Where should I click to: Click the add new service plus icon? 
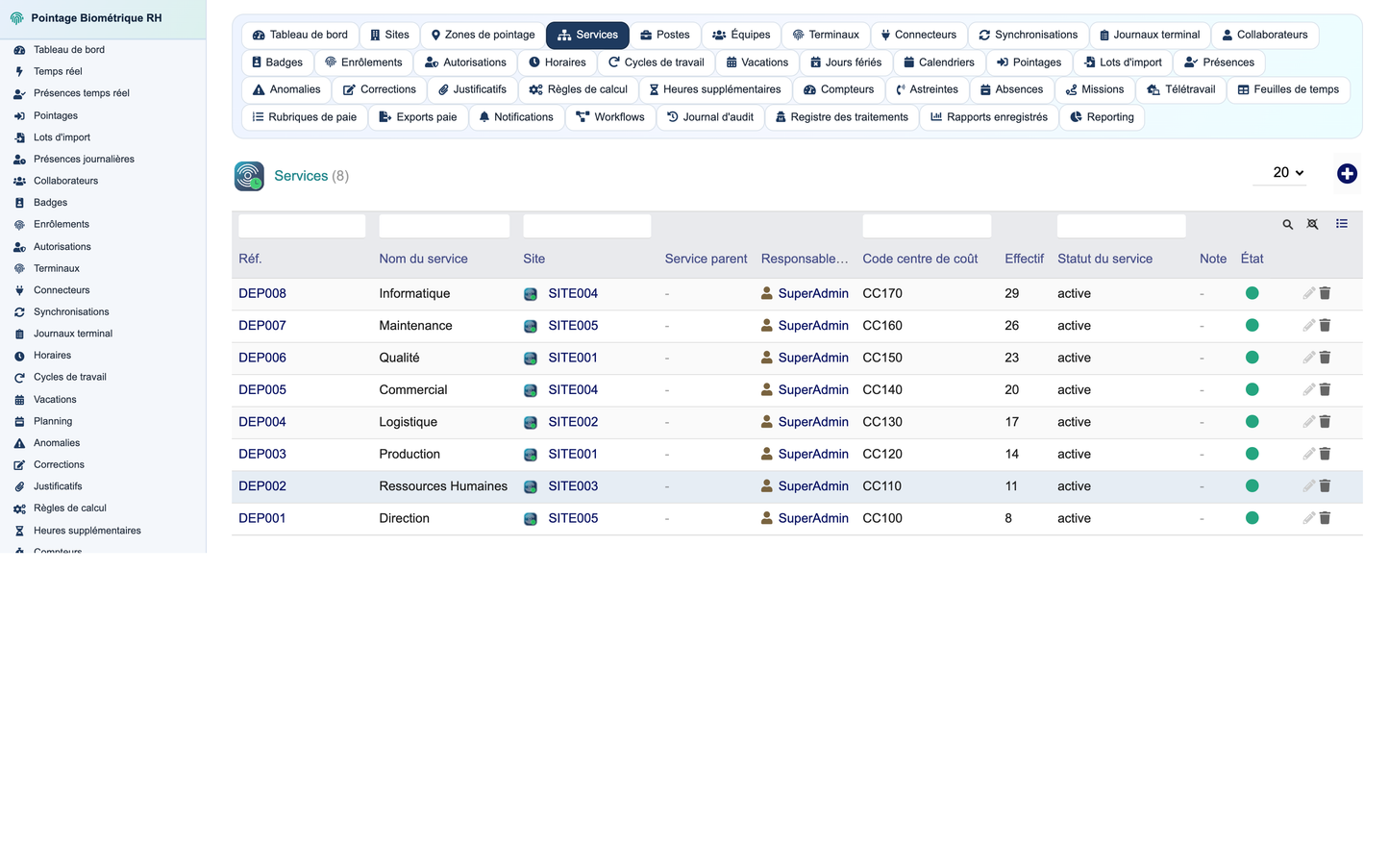pyautogui.click(x=1347, y=174)
